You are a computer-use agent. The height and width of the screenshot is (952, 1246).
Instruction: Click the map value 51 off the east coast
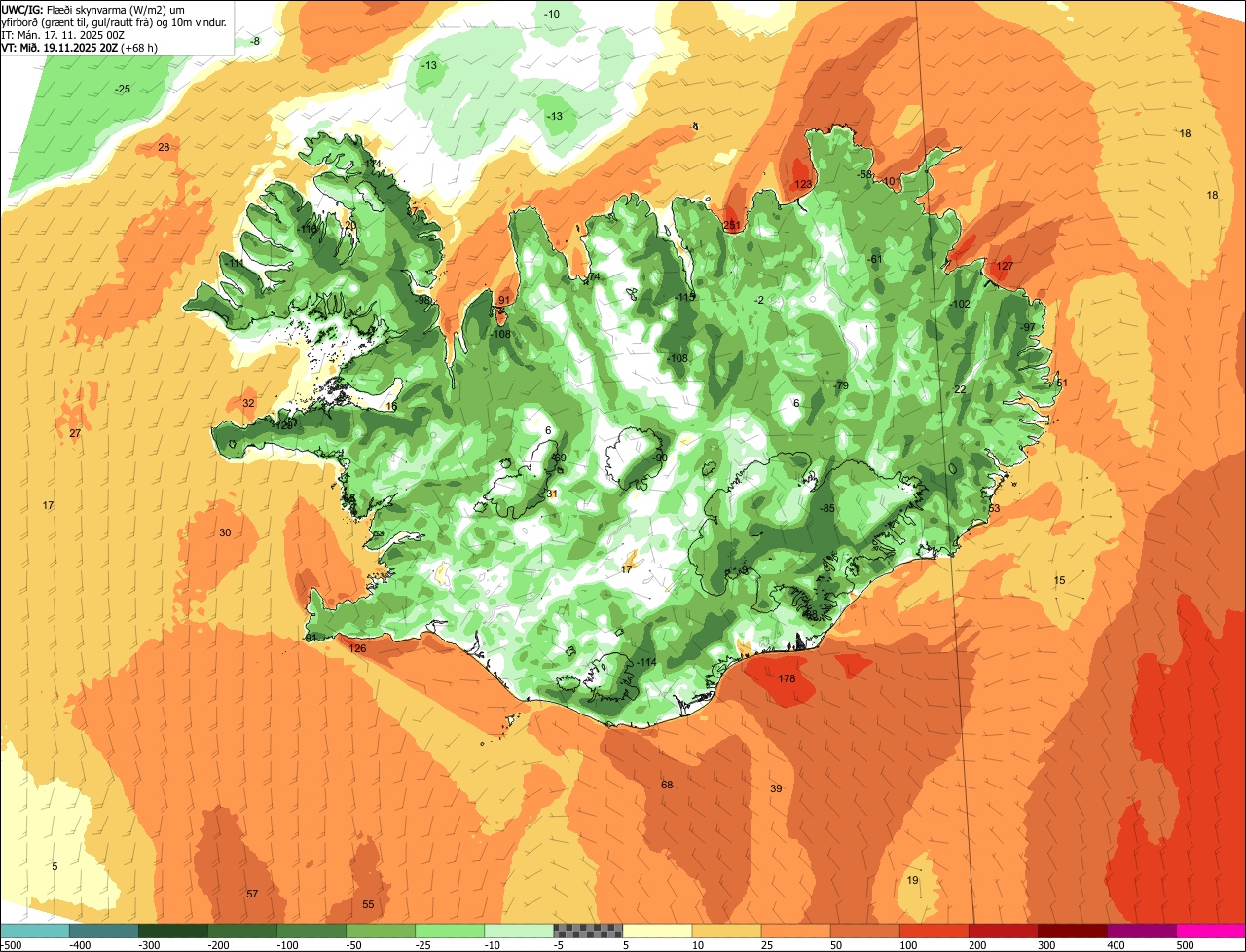1062,383
